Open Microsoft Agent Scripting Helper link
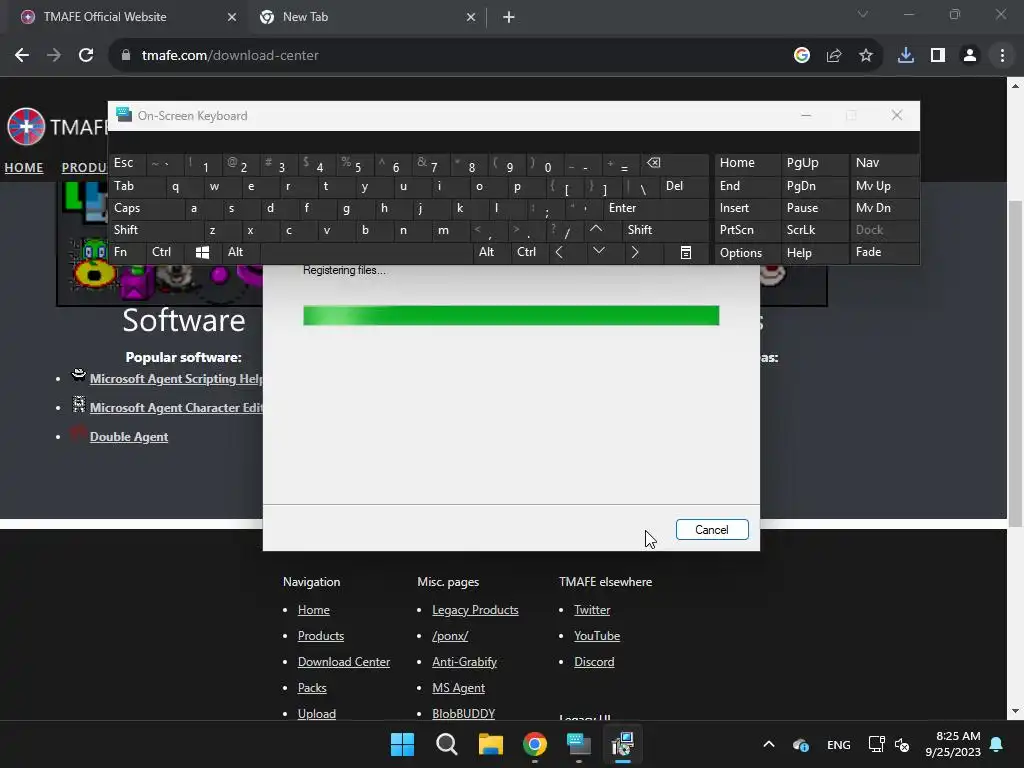 pos(176,379)
